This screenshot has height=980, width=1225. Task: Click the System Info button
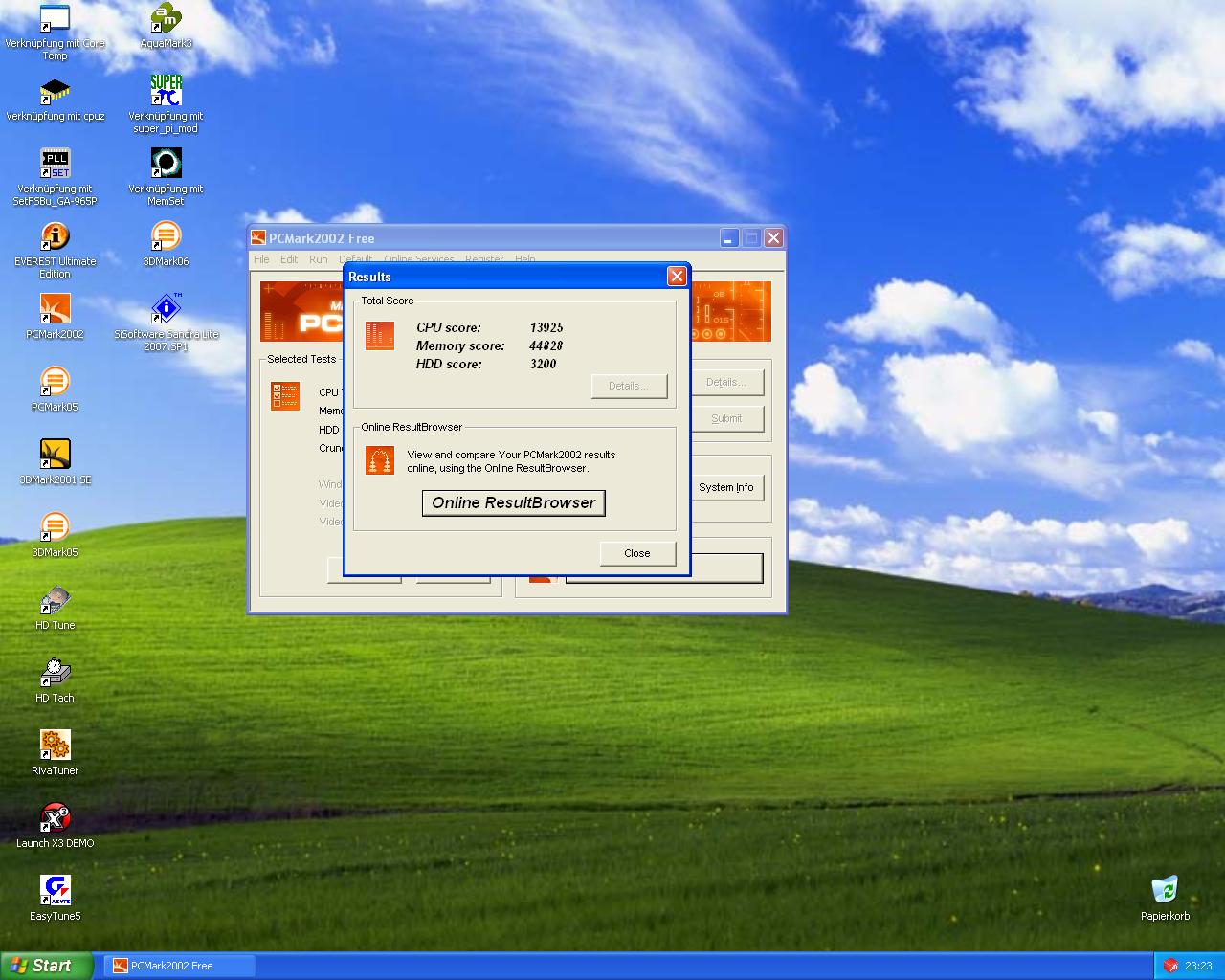[725, 487]
